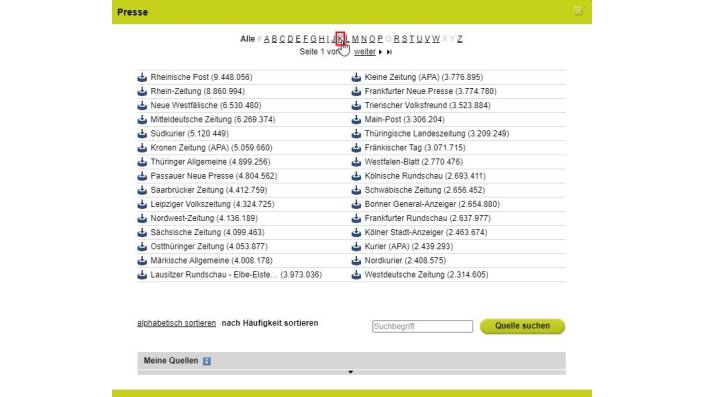Image resolution: width=705 pixels, height=397 pixels.
Task: Filter sources by letter M
Action: [x=355, y=39]
